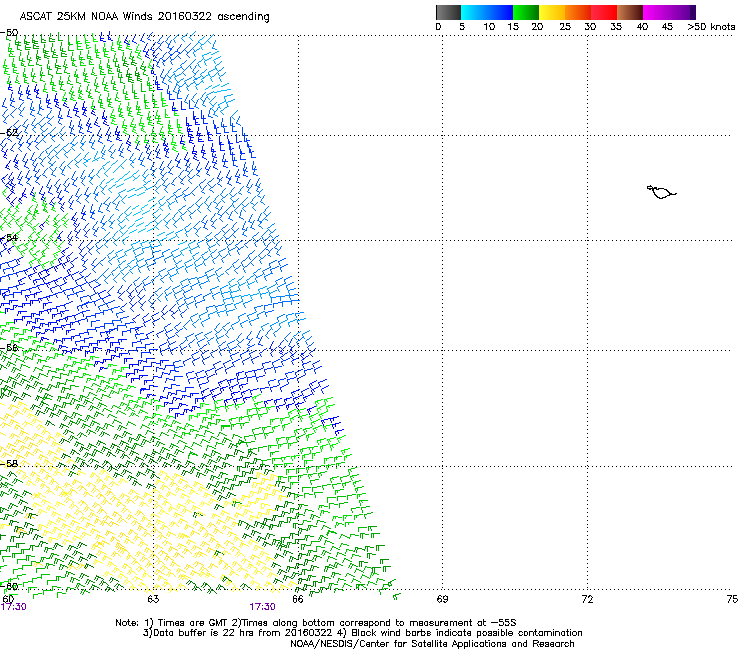Click the longitude label 66
740x650 pixels.
click(x=298, y=599)
